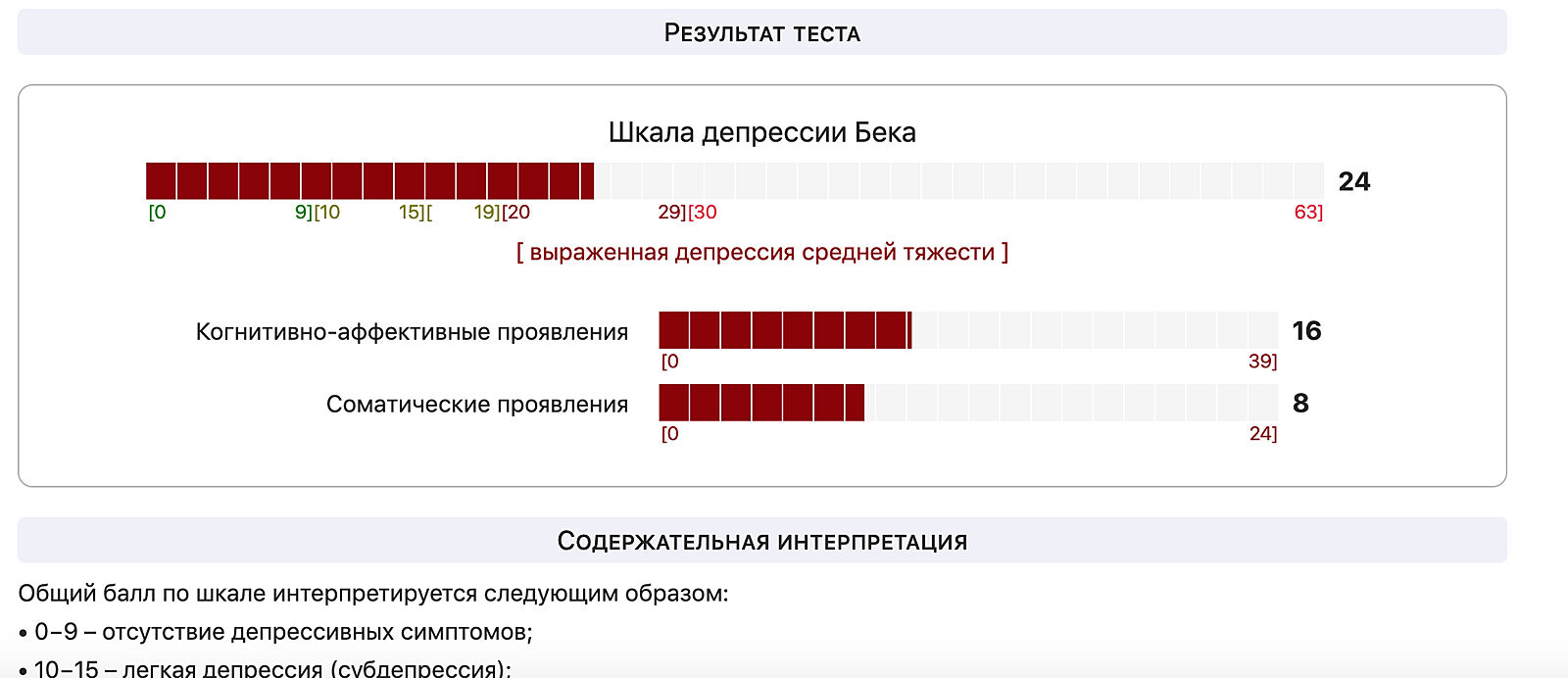
Task: Click the somatic subscale progress bar
Action: [x=967, y=403]
